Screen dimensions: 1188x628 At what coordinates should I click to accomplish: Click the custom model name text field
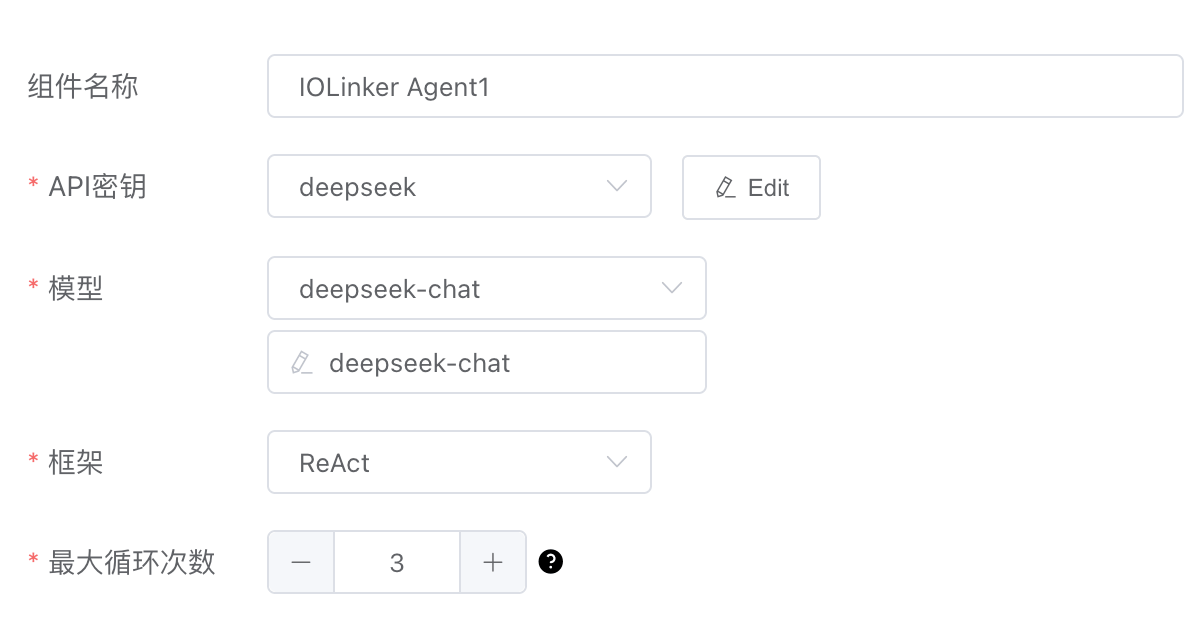click(500, 362)
